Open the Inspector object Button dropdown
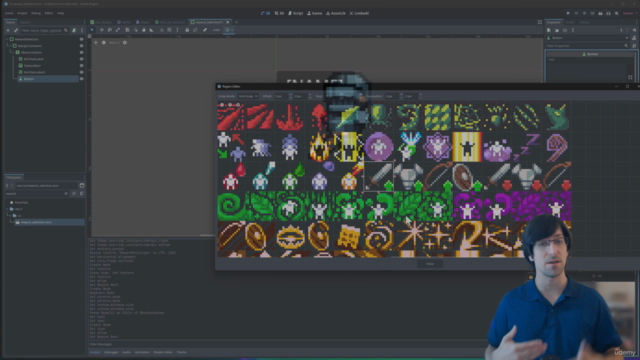Image resolution: width=640 pixels, height=360 pixels. [x=587, y=38]
